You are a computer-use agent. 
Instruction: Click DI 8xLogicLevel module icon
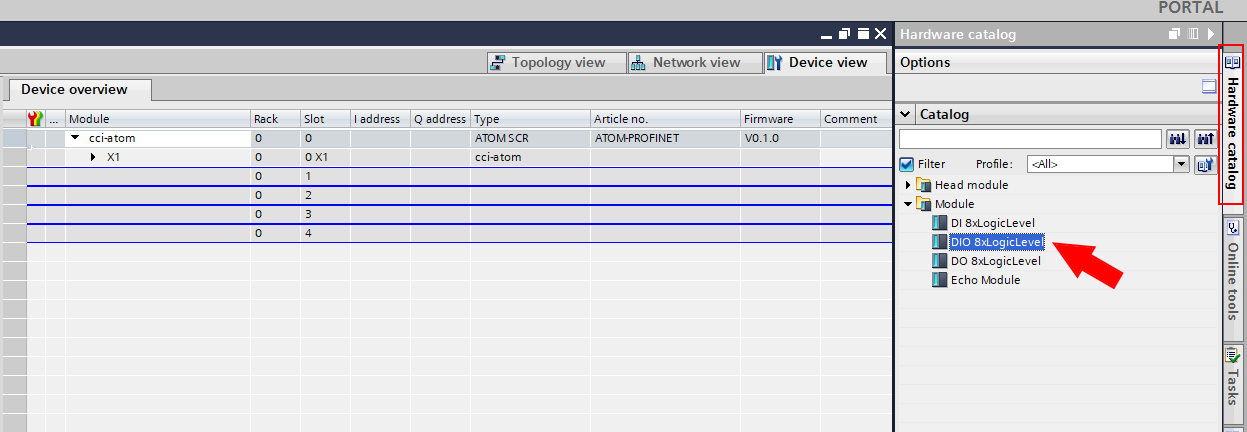pos(938,223)
